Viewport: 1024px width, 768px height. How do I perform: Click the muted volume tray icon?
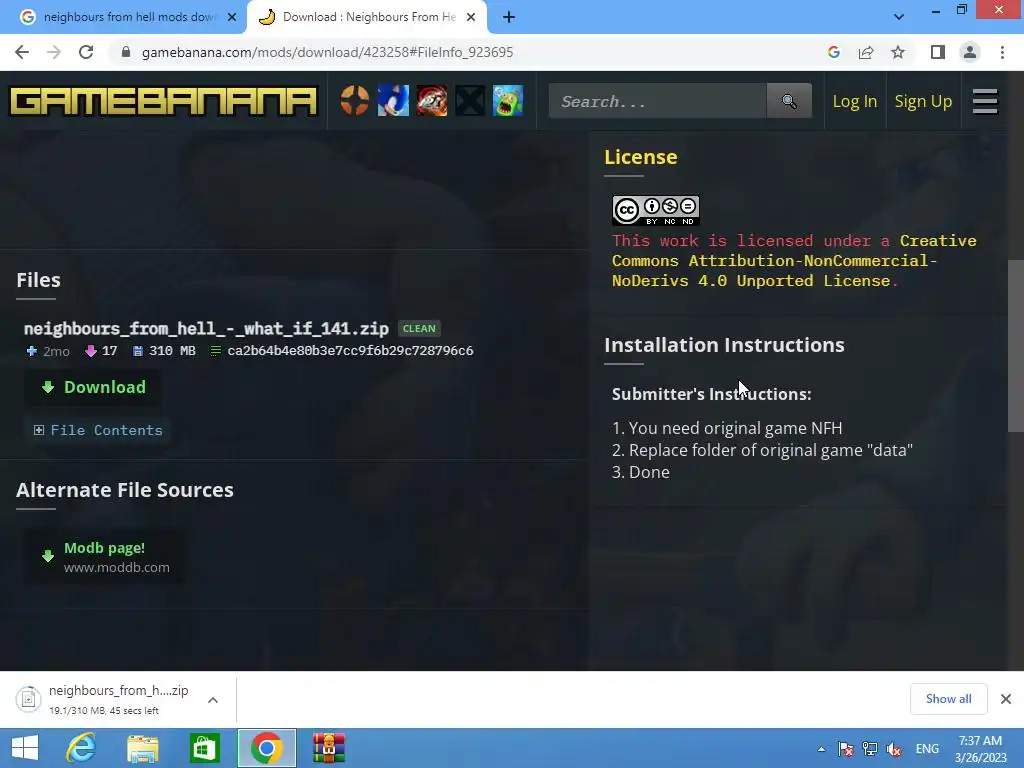[894, 749]
